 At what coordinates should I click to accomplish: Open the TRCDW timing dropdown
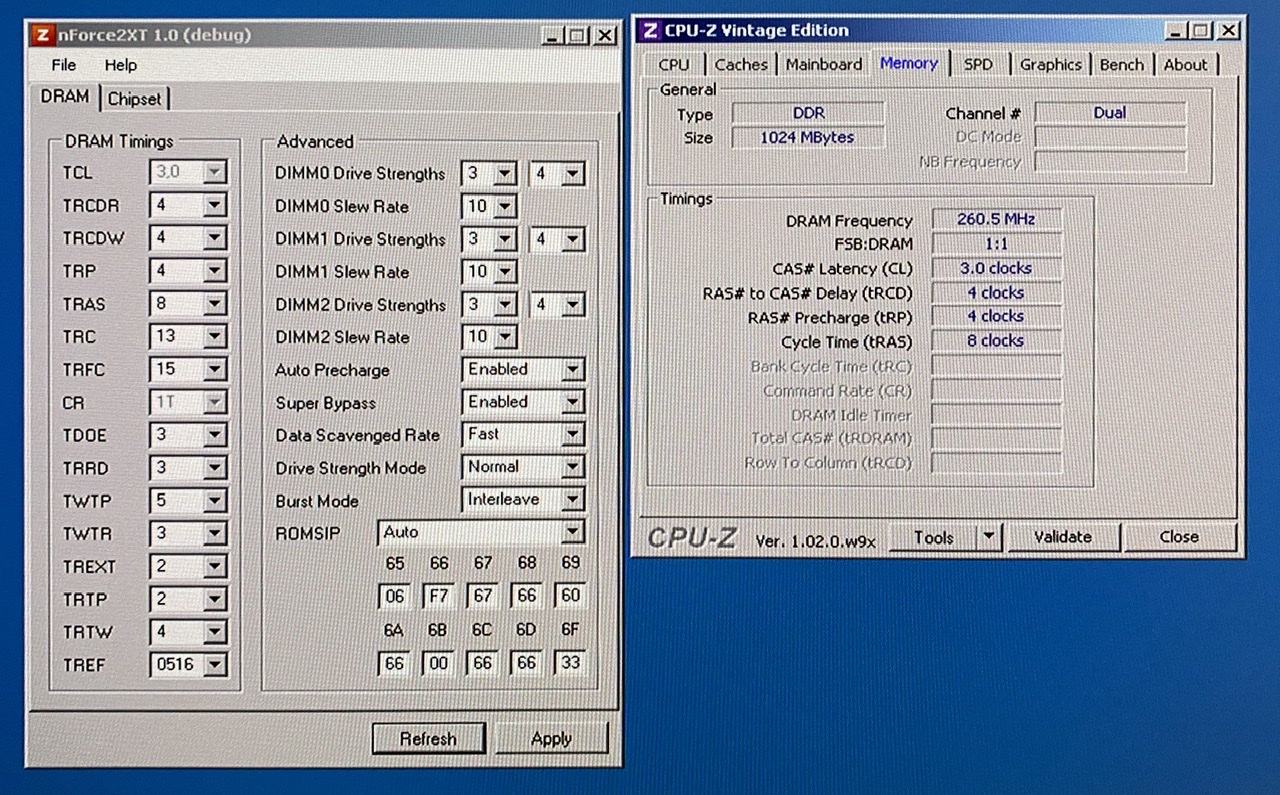tap(188, 238)
